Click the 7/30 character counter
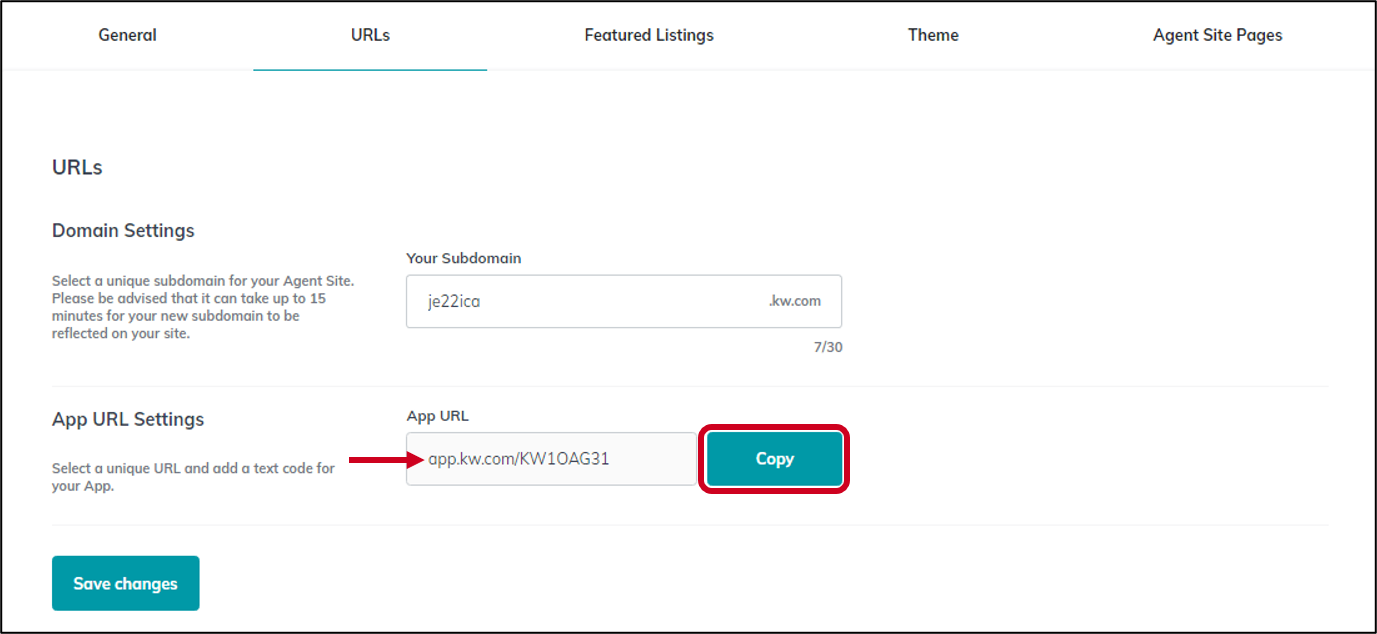This screenshot has height=634, width=1377. point(827,348)
